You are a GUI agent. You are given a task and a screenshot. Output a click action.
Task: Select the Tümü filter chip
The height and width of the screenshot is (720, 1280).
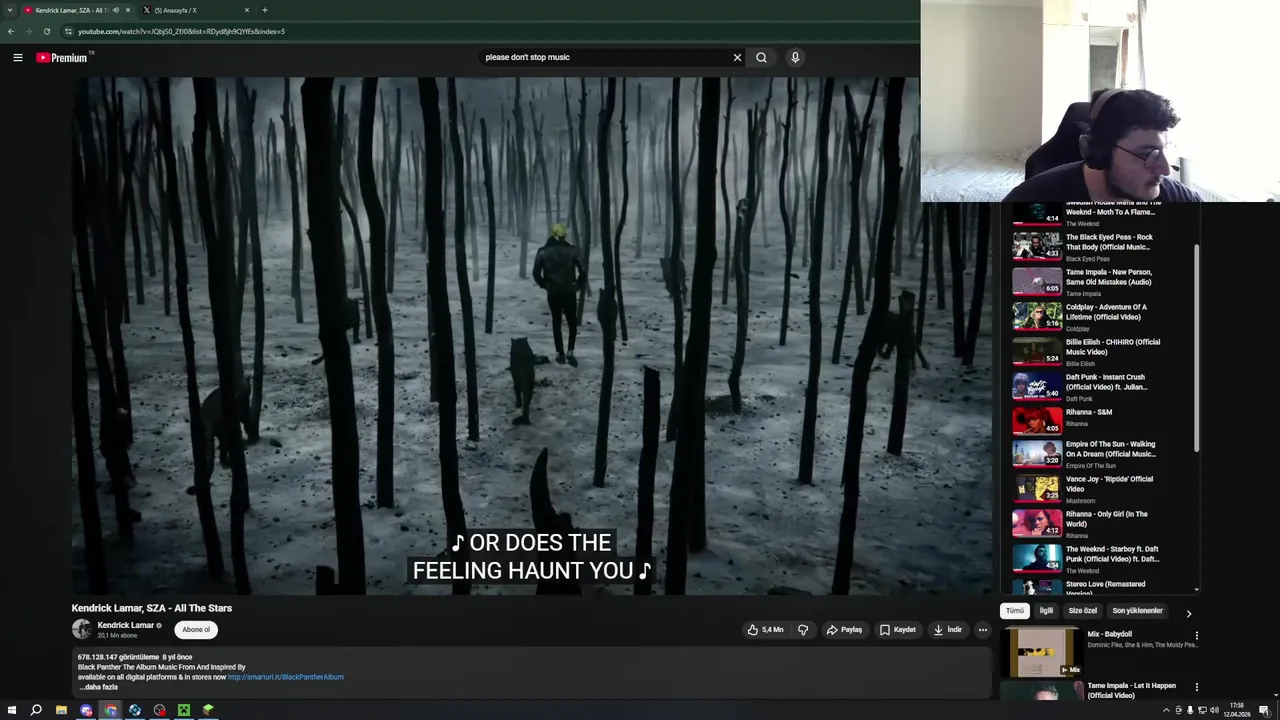(x=1015, y=611)
